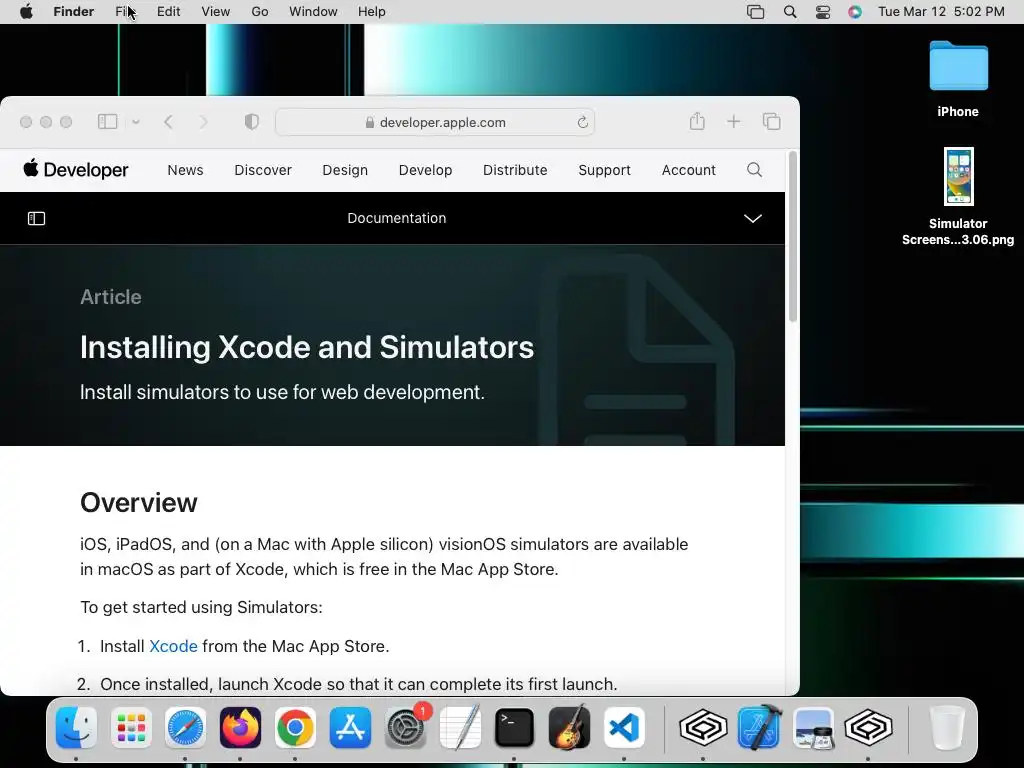Toggle the documentation navigator sidebar icon
1024x768 pixels.
37,218
